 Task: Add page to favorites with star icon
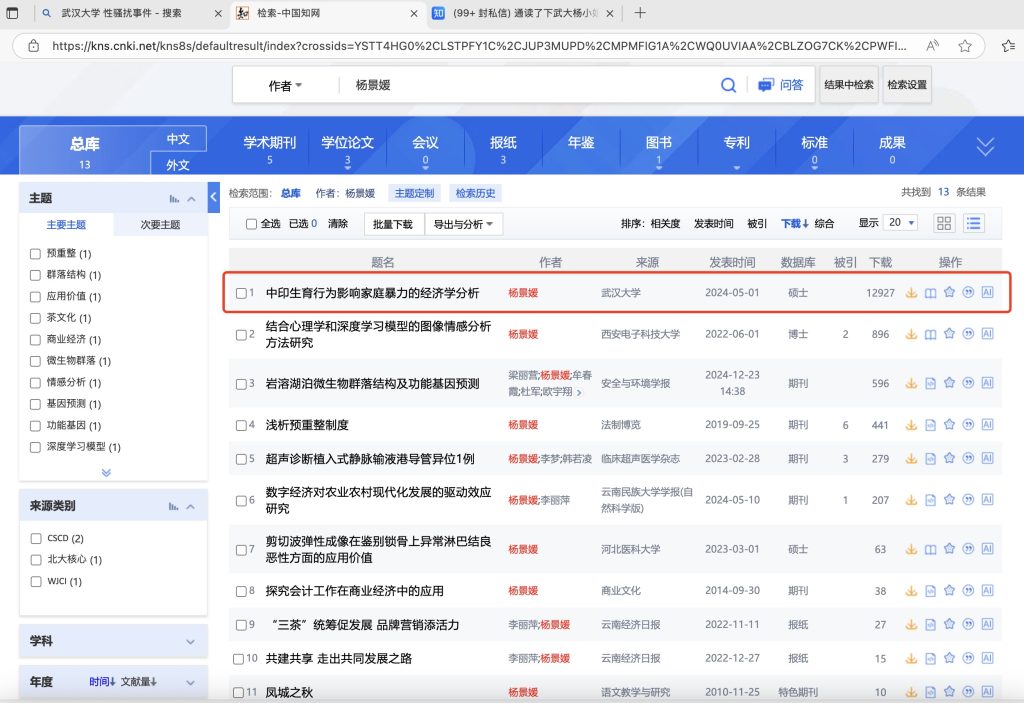pos(965,46)
